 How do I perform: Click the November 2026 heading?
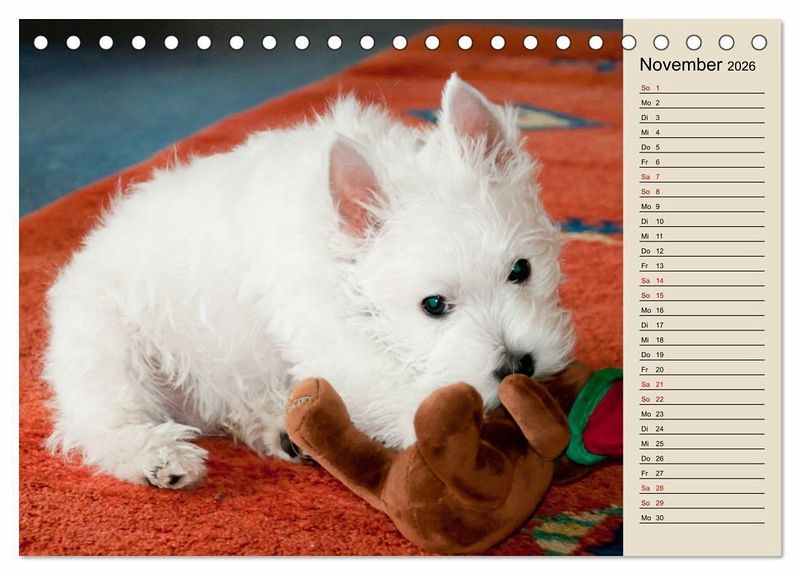coord(697,65)
